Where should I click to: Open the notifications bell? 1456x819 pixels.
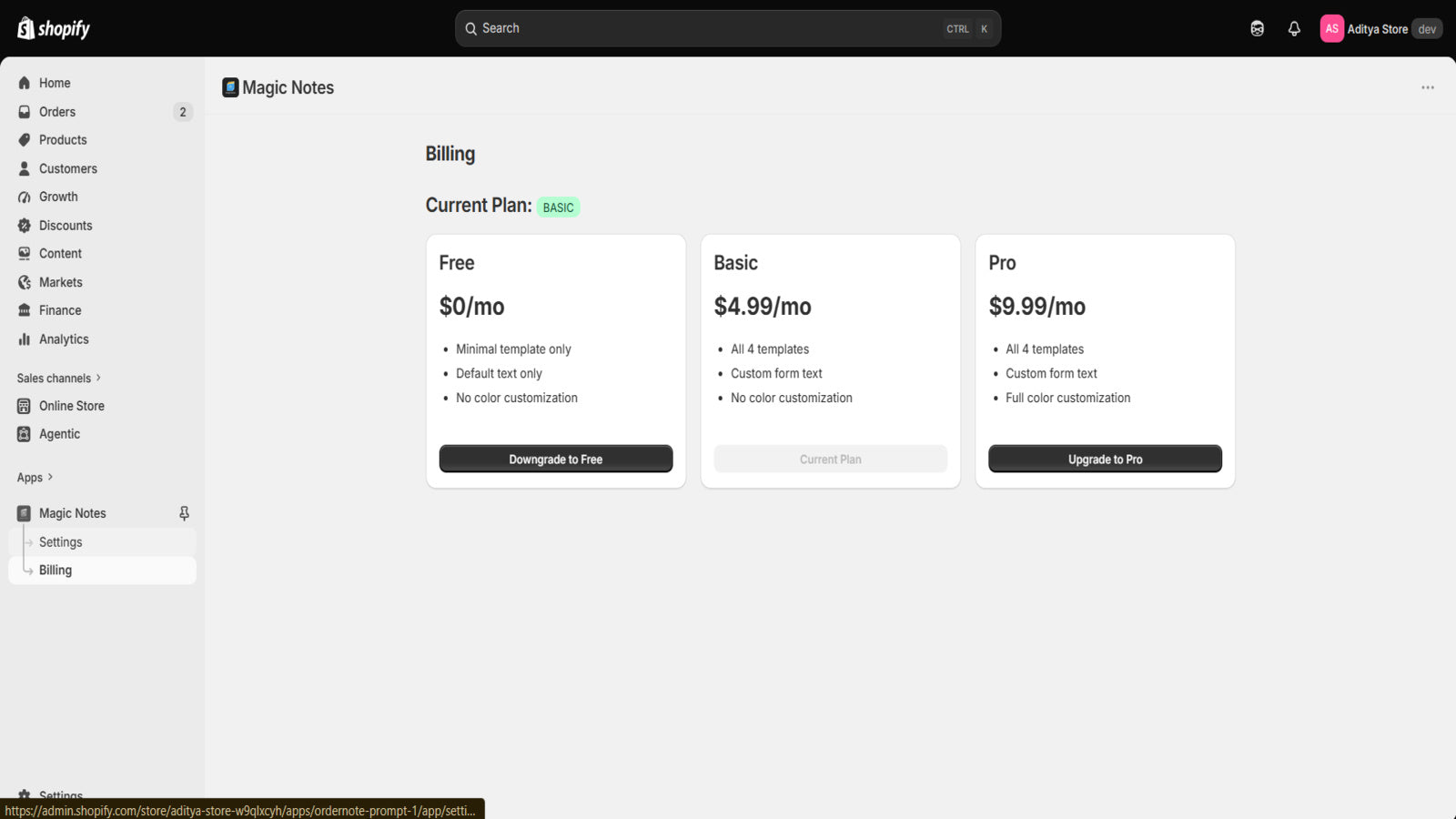[1294, 29]
